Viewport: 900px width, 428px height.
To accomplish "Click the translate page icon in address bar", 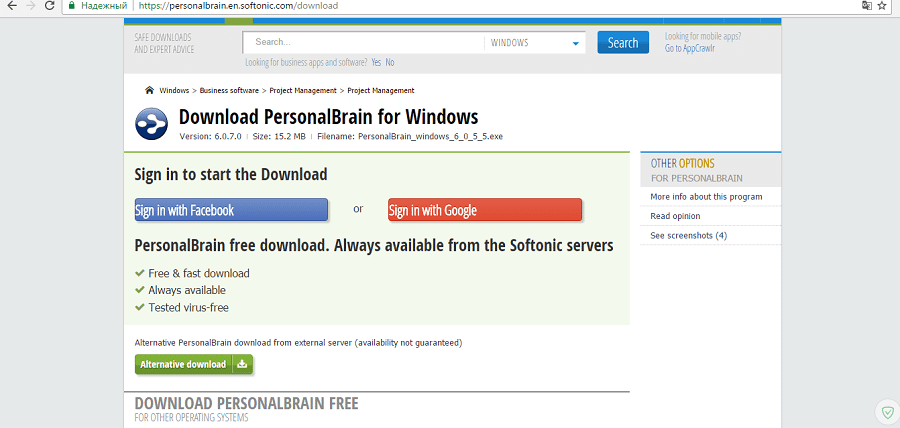I will pyautogui.click(x=865, y=6).
